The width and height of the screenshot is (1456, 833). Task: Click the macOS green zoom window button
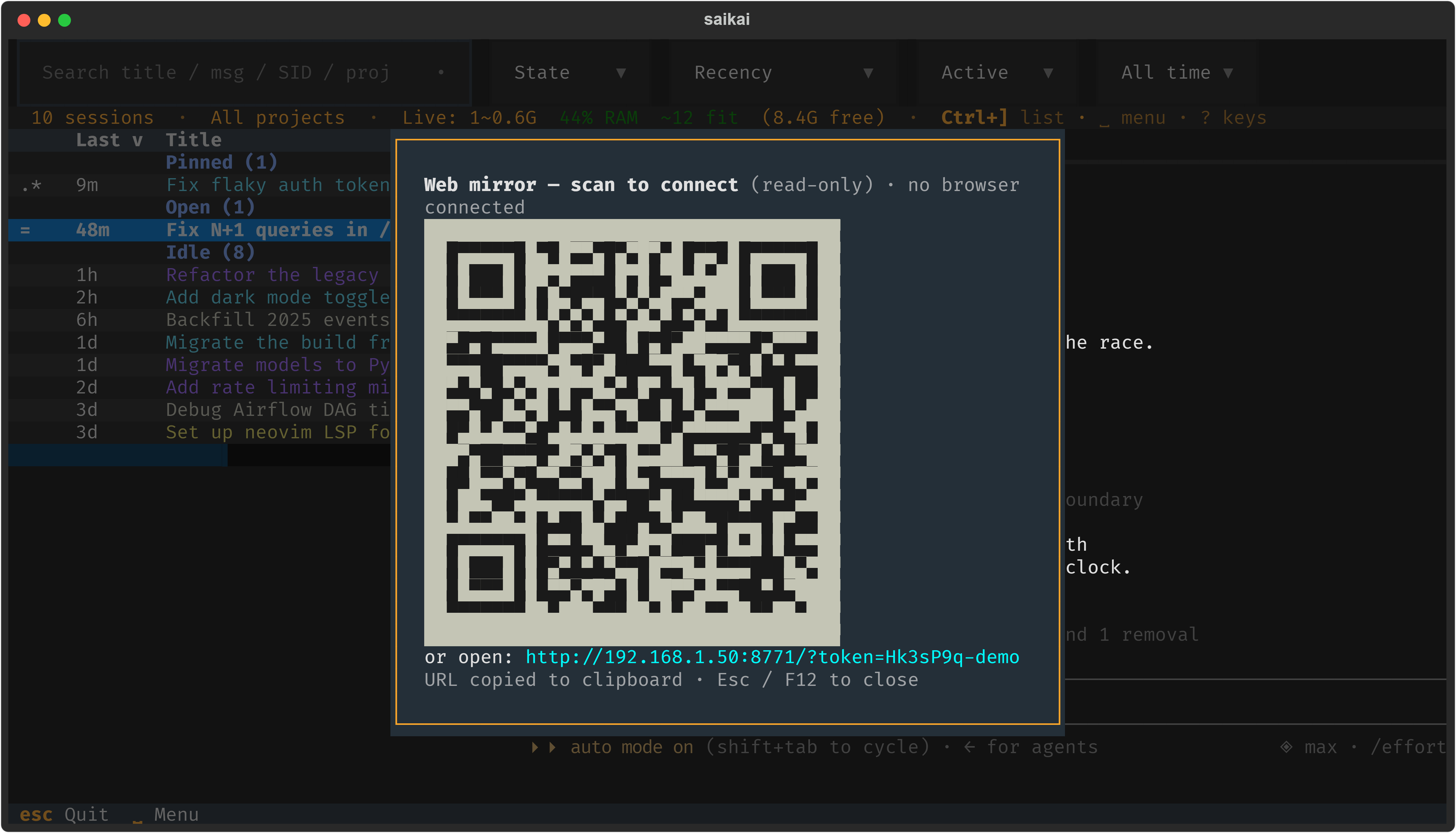click(x=65, y=21)
